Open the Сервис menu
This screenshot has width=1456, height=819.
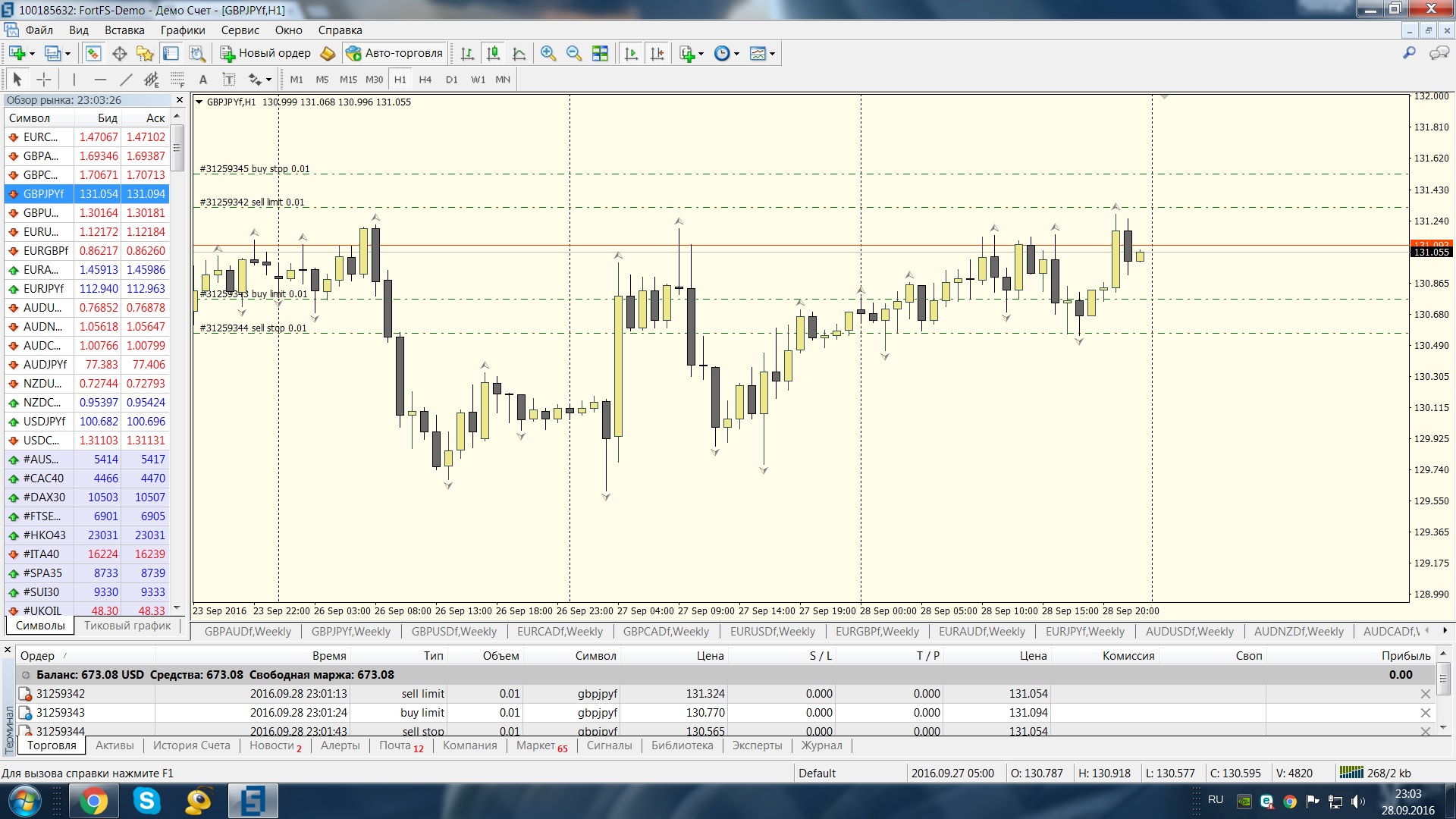240,30
